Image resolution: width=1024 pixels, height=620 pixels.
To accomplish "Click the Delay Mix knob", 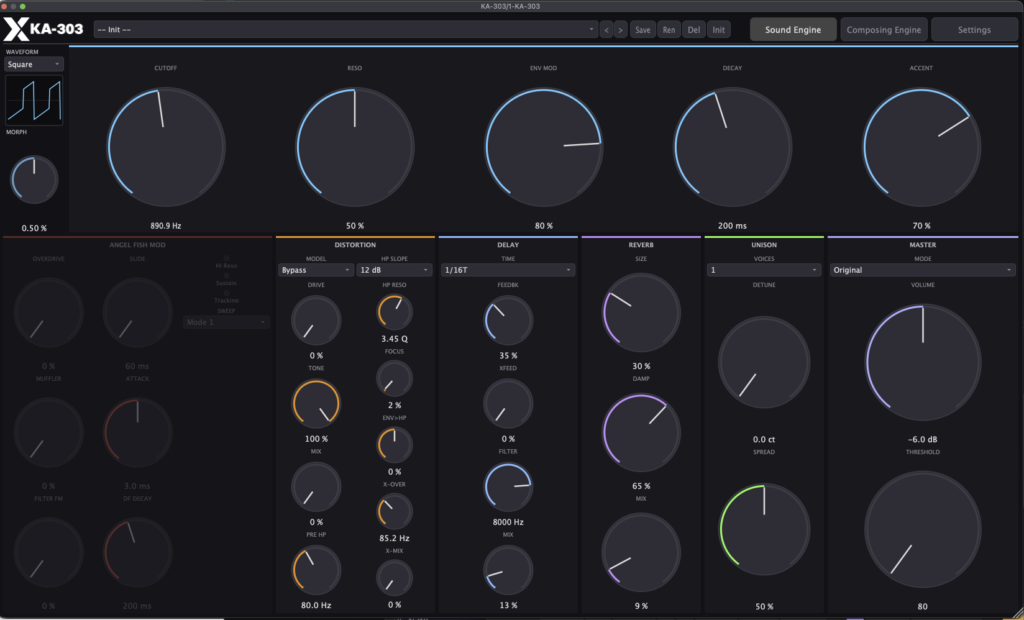I will point(508,570).
